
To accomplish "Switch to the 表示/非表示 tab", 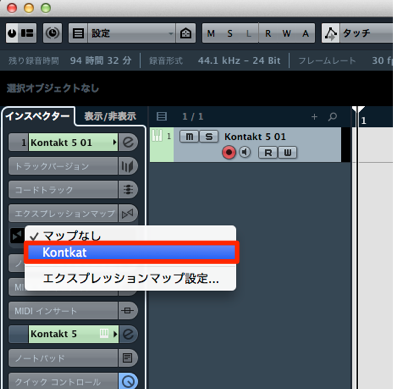I will (110, 116).
